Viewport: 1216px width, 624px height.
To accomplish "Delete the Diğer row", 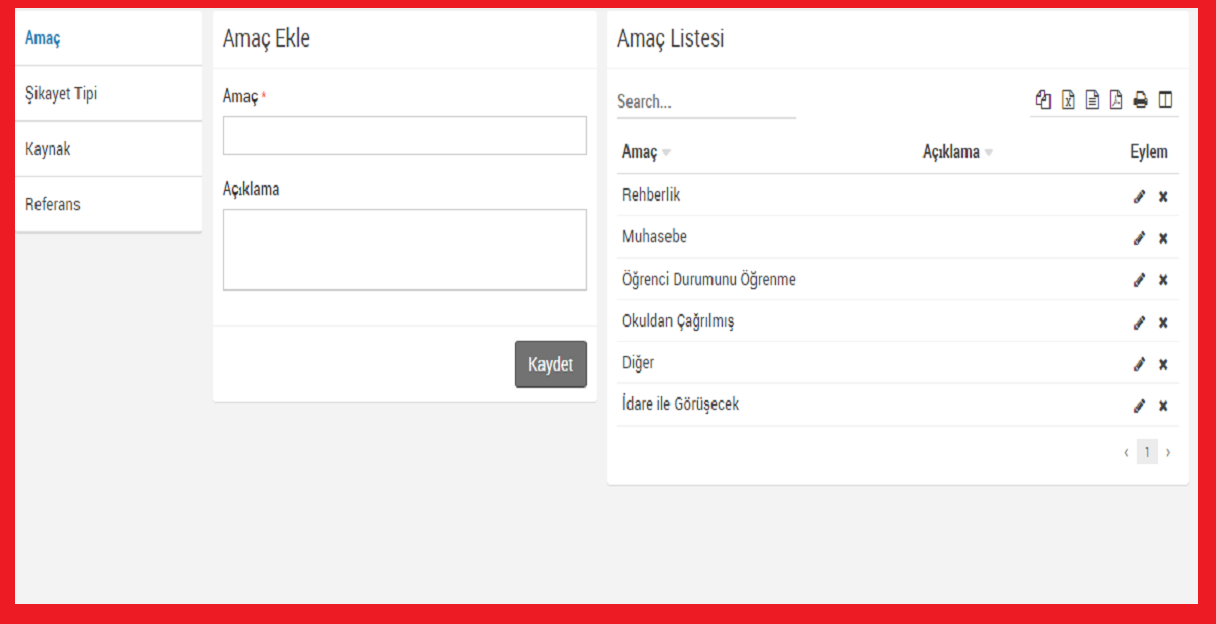I will (1163, 365).
